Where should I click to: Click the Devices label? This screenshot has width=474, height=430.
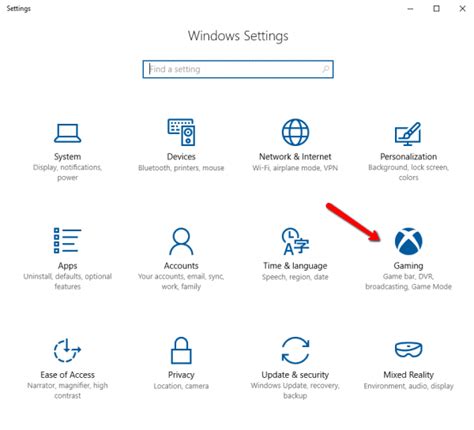[x=181, y=157]
